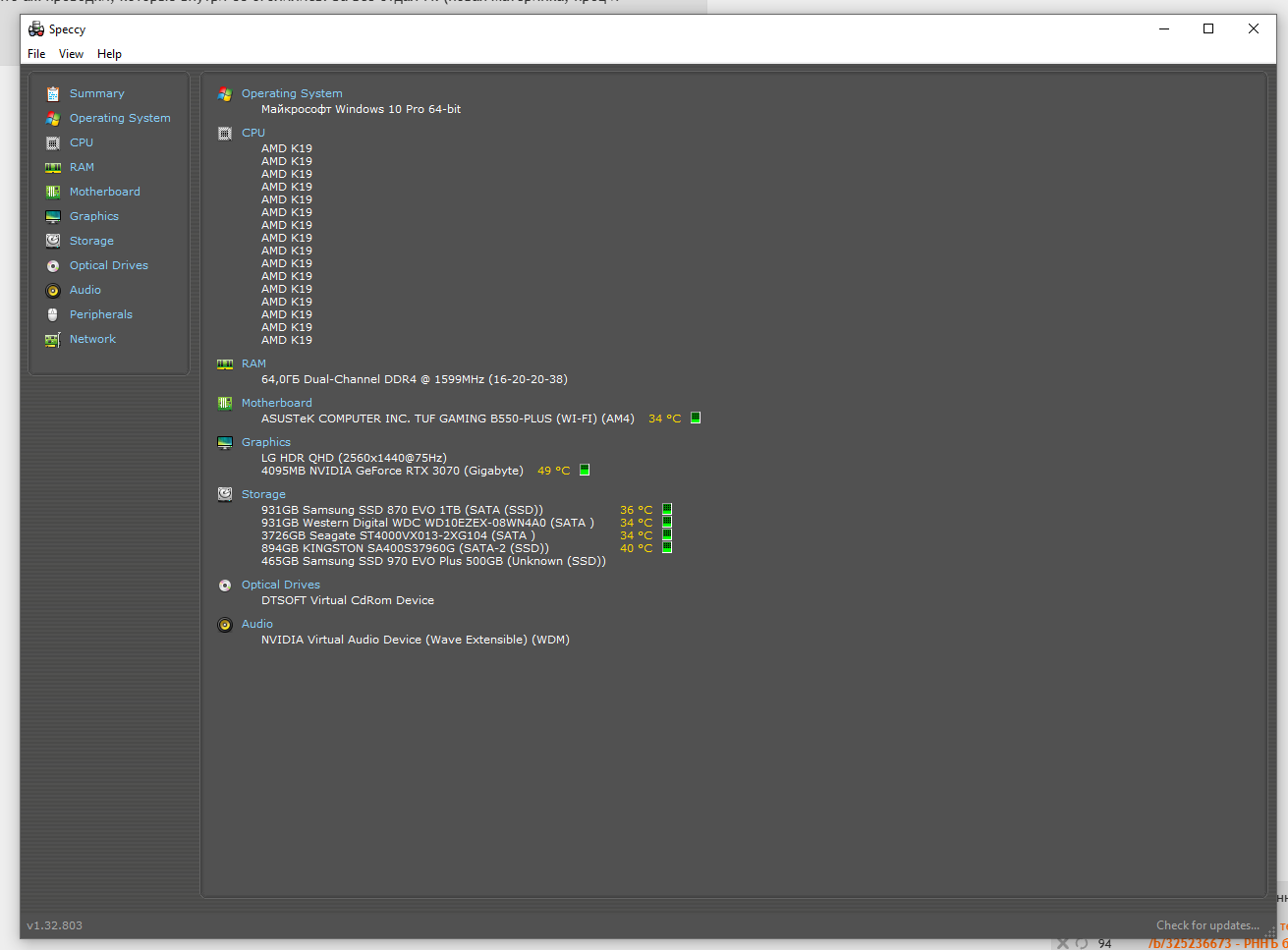1288x950 pixels.
Task: Click the KINGSTON SSD temperature indicator icon
Action: click(667, 547)
